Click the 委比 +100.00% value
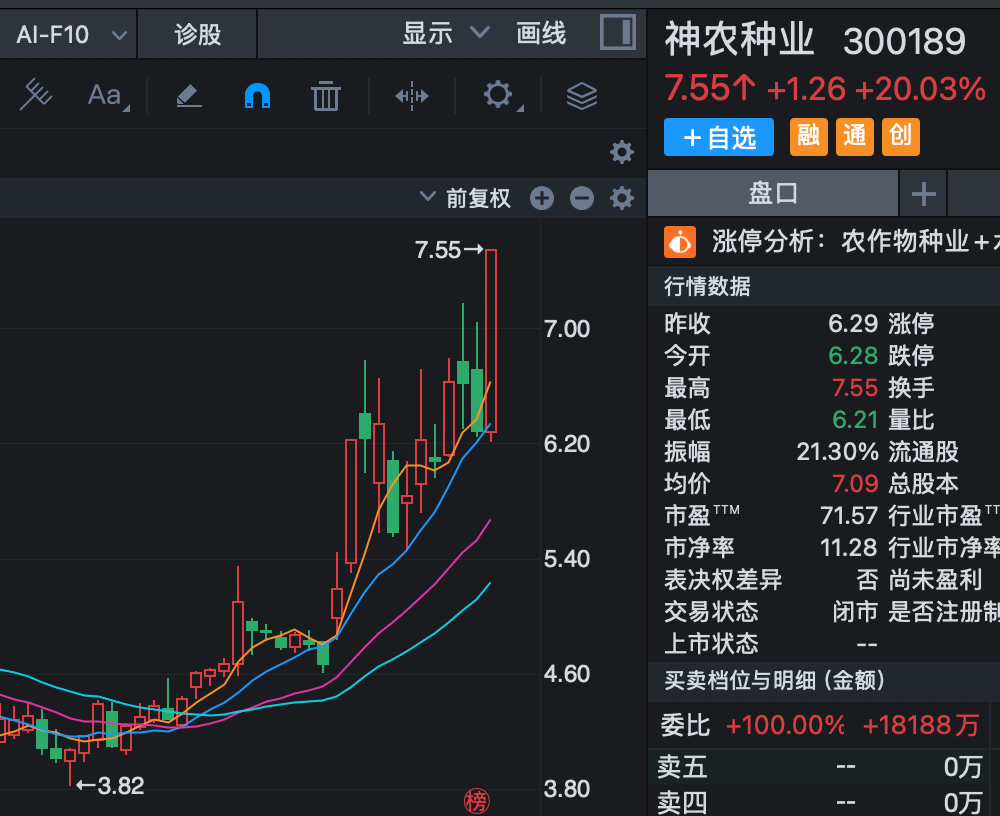The width and height of the screenshot is (1000, 816). [x=784, y=725]
